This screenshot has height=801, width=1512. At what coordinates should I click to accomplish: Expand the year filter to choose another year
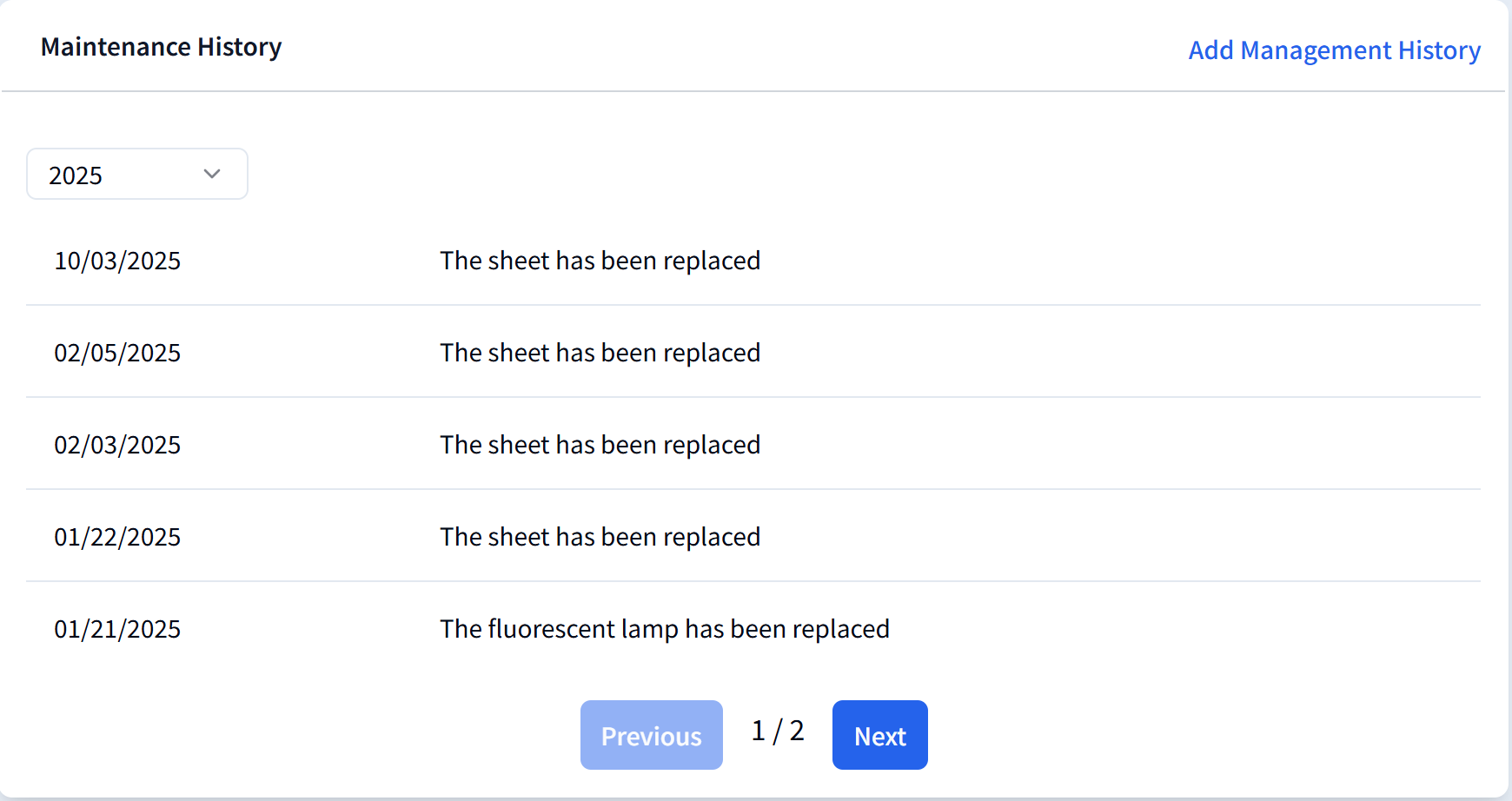click(x=136, y=174)
